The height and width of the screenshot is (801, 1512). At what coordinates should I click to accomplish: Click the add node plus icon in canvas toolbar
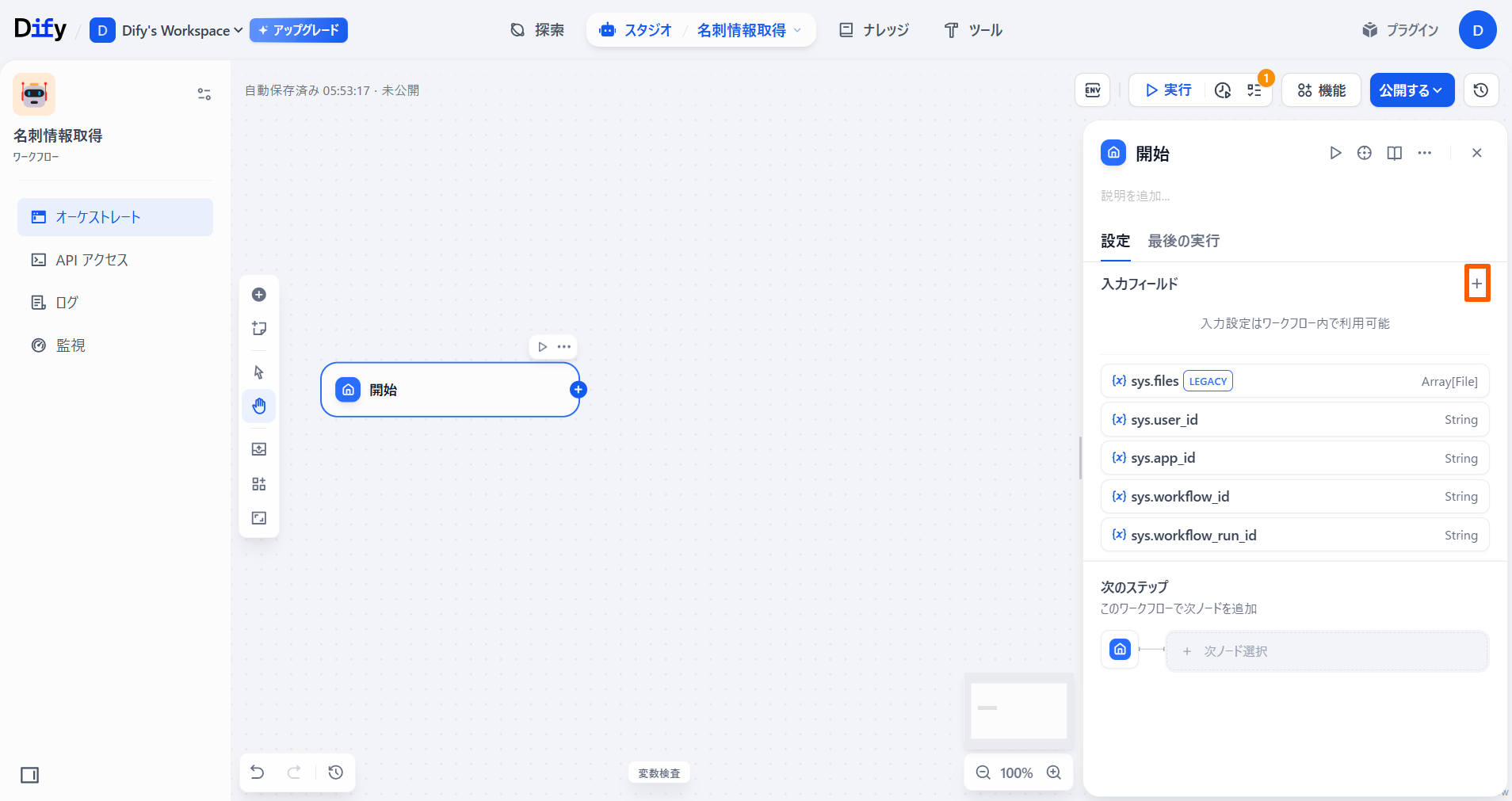tap(259, 295)
